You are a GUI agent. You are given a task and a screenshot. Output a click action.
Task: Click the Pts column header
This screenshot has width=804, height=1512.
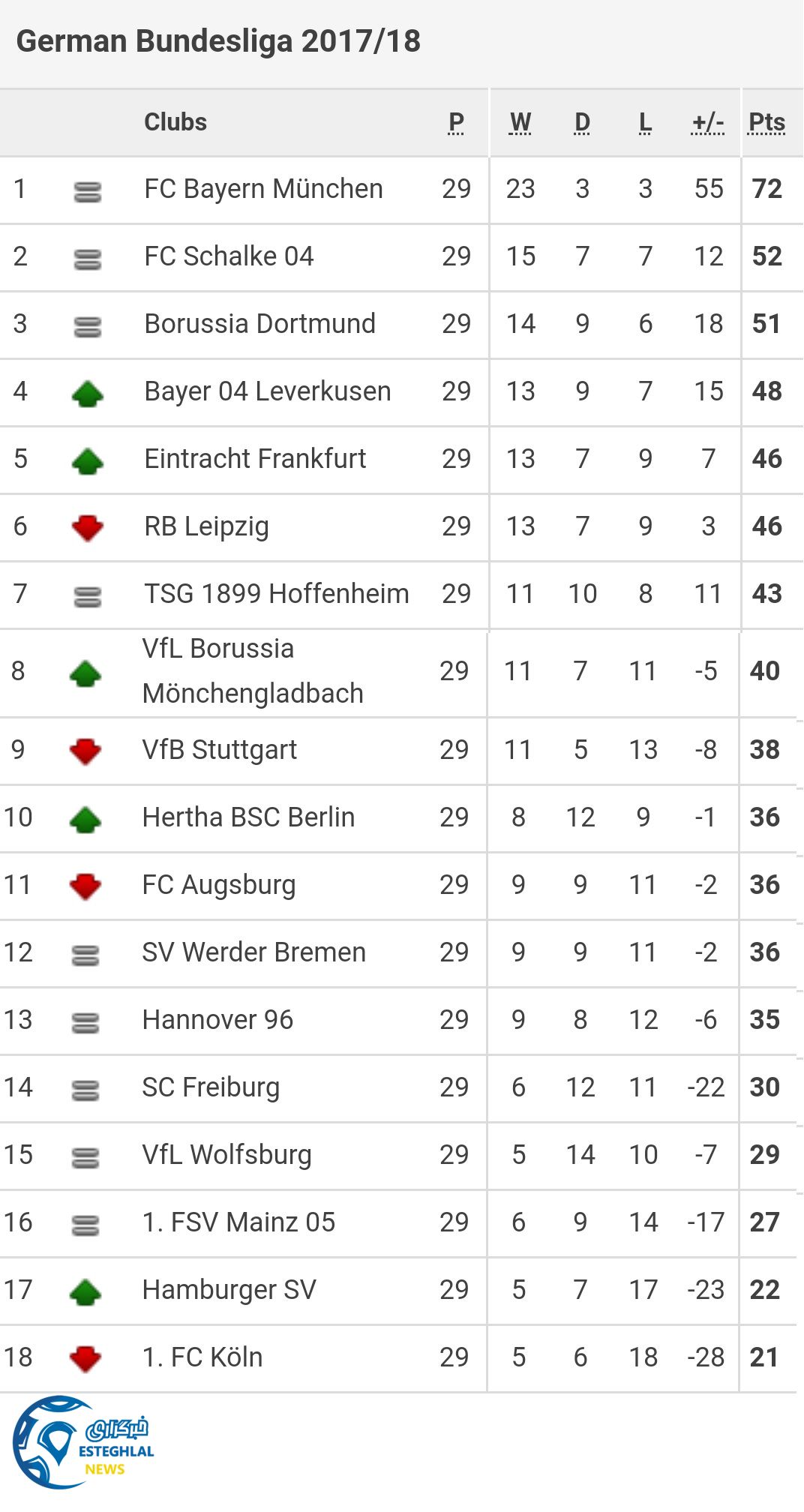click(766, 122)
